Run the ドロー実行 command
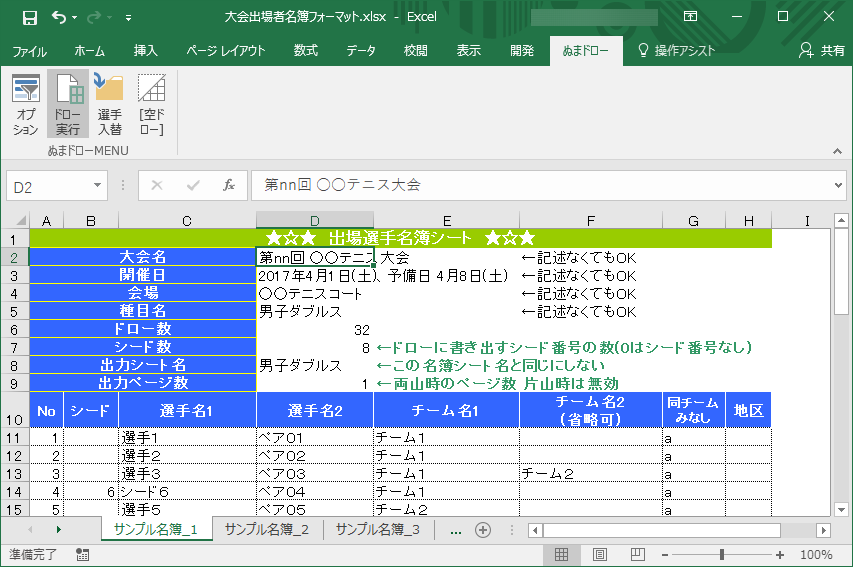853x567 pixels. point(68,104)
